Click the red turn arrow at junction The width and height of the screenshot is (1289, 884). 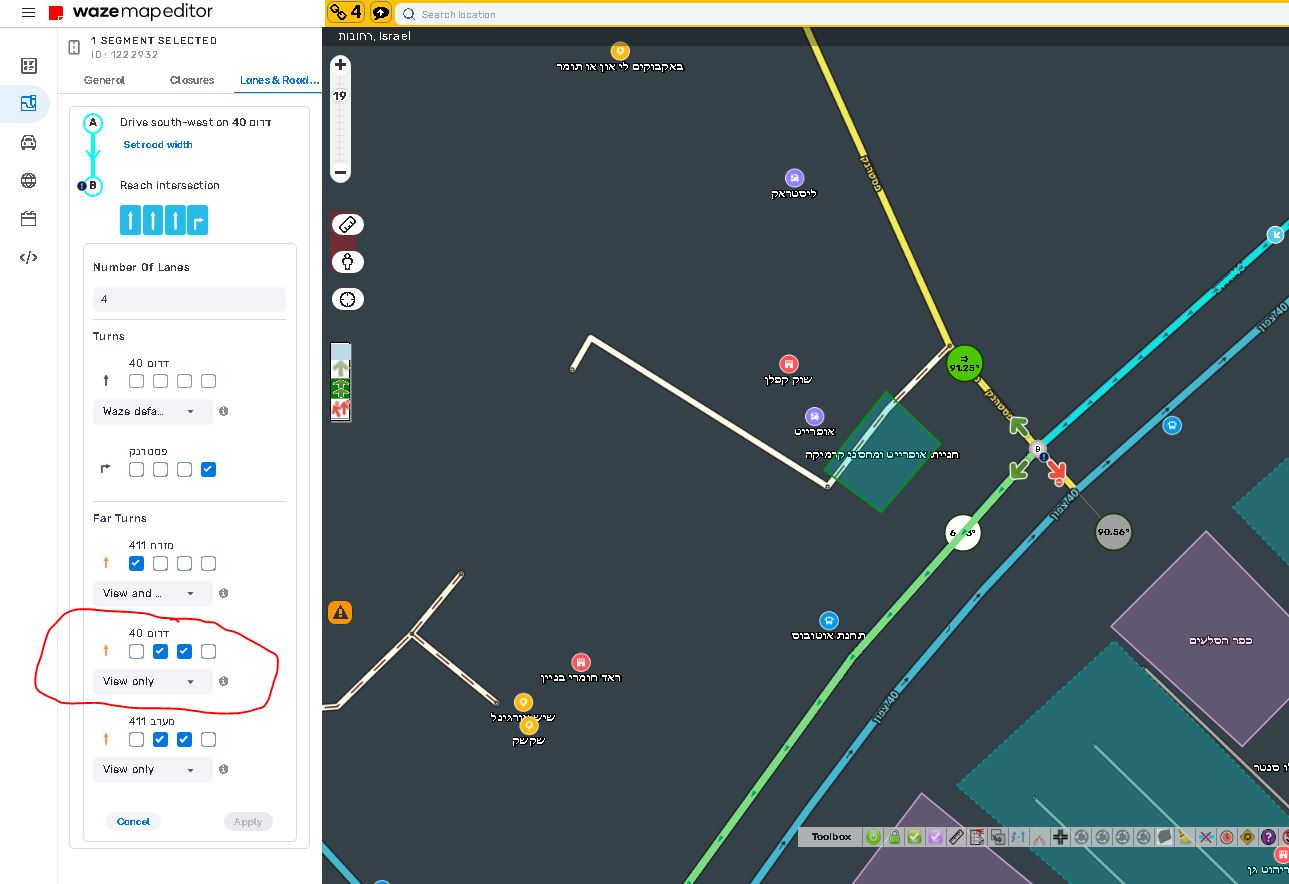pyautogui.click(x=1055, y=474)
